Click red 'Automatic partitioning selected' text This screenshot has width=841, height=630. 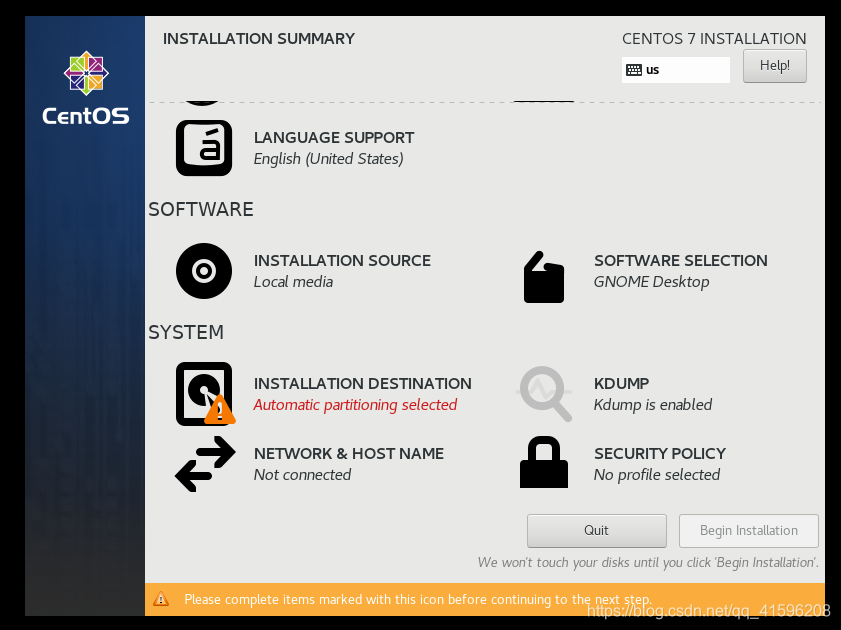[355, 405]
